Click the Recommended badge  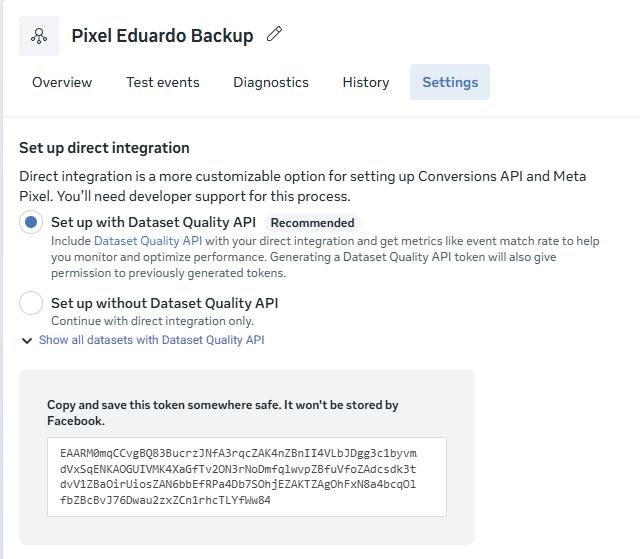312,223
